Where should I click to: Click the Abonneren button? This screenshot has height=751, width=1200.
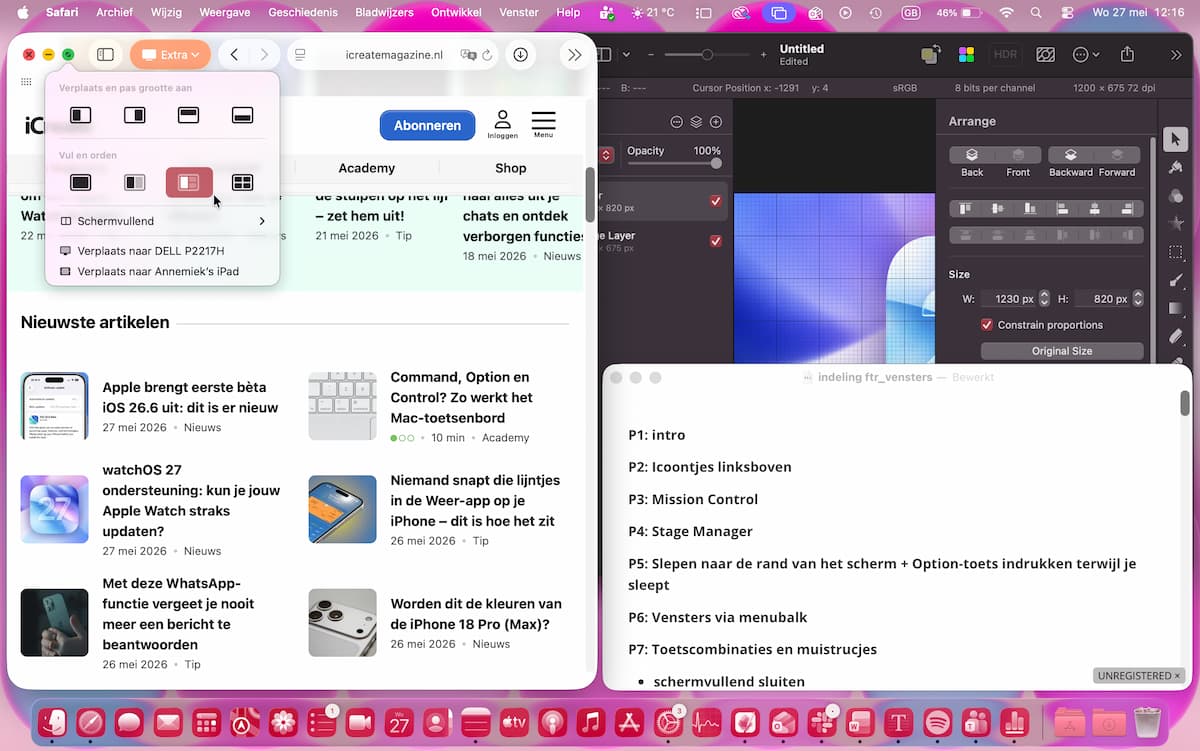(427, 125)
